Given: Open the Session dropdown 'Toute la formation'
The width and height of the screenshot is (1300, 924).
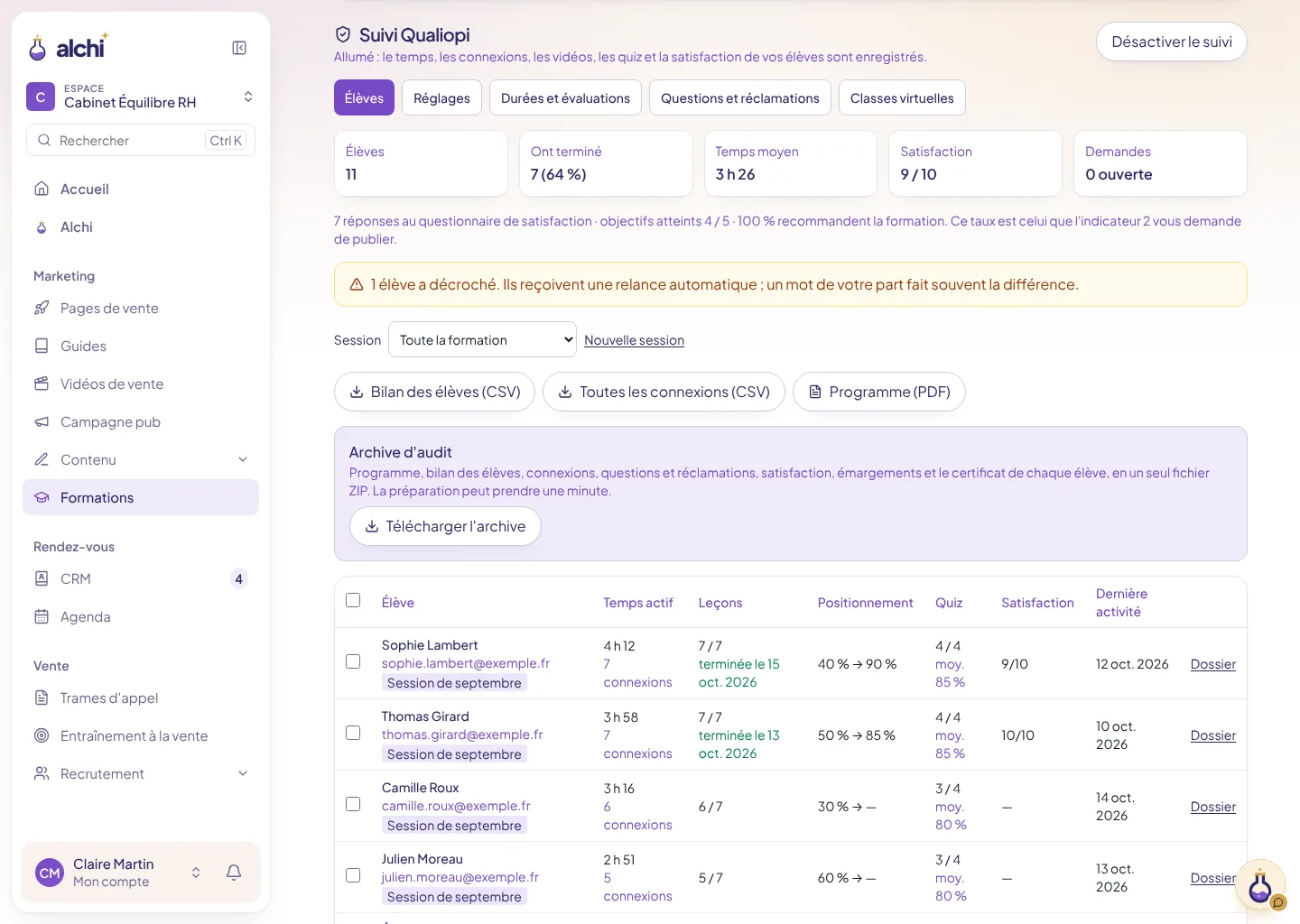Looking at the screenshot, I should [x=482, y=339].
